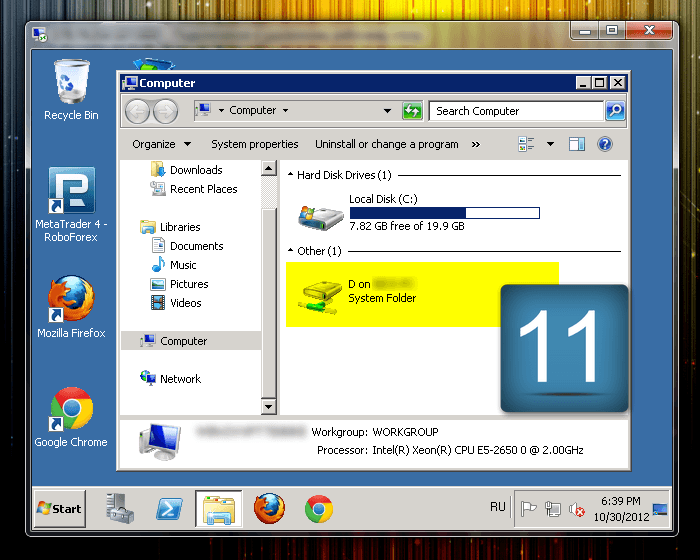700x560 pixels.
Task: Switch the RU input language indicator
Action: click(497, 507)
